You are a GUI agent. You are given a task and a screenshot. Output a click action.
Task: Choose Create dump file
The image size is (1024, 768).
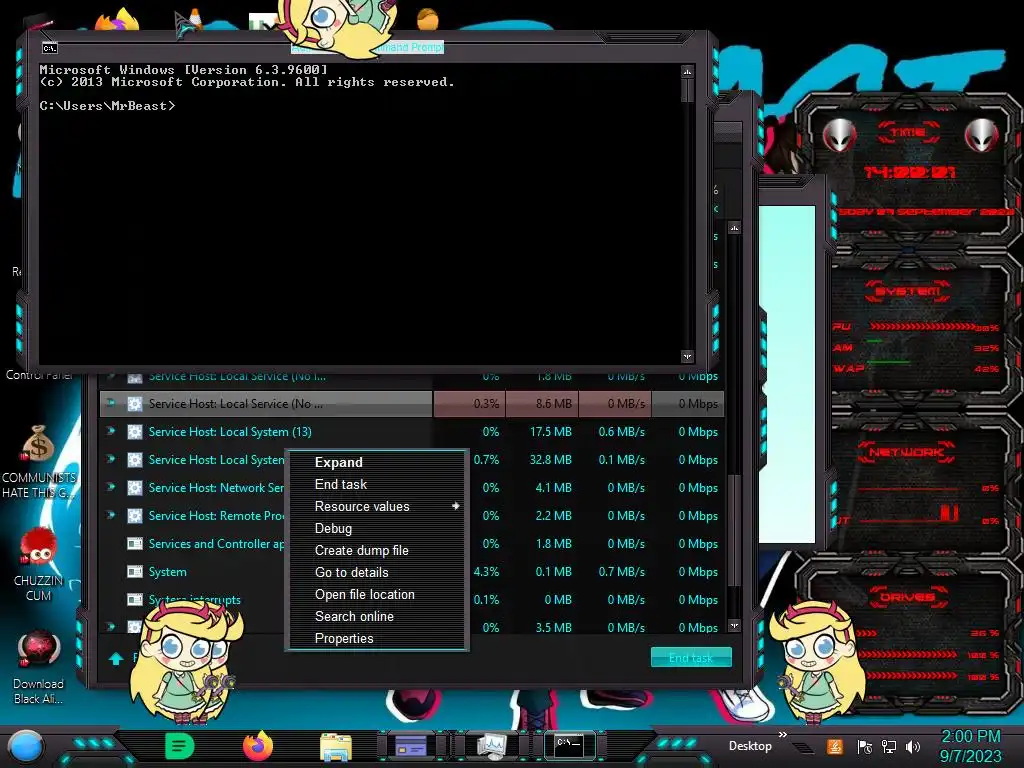tap(361, 551)
